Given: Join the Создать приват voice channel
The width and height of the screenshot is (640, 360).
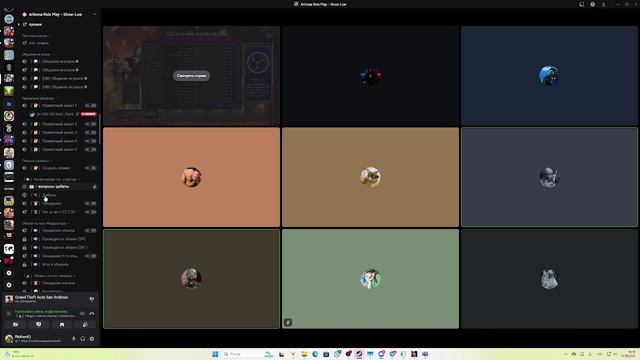Looking at the screenshot, I should pyautogui.click(x=59, y=168).
